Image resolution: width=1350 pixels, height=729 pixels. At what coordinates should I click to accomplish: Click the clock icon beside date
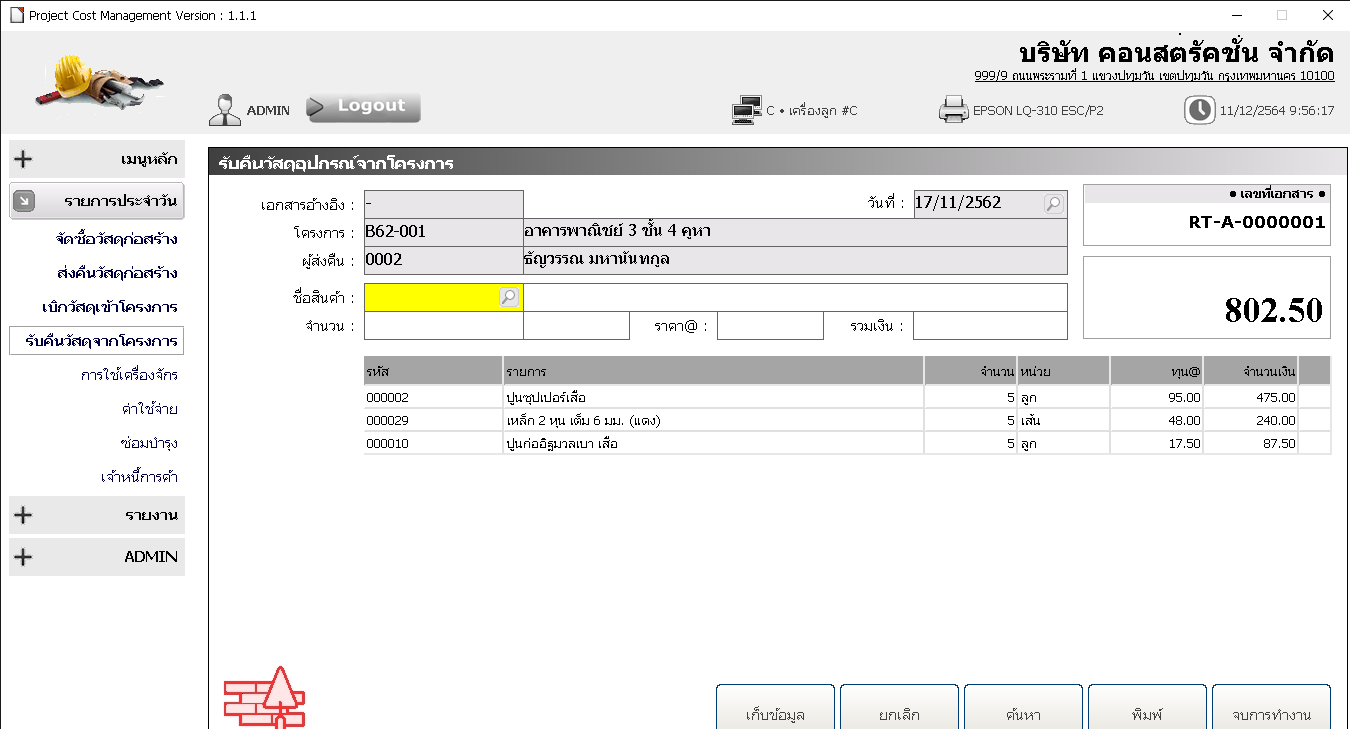pyautogui.click(x=1199, y=110)
